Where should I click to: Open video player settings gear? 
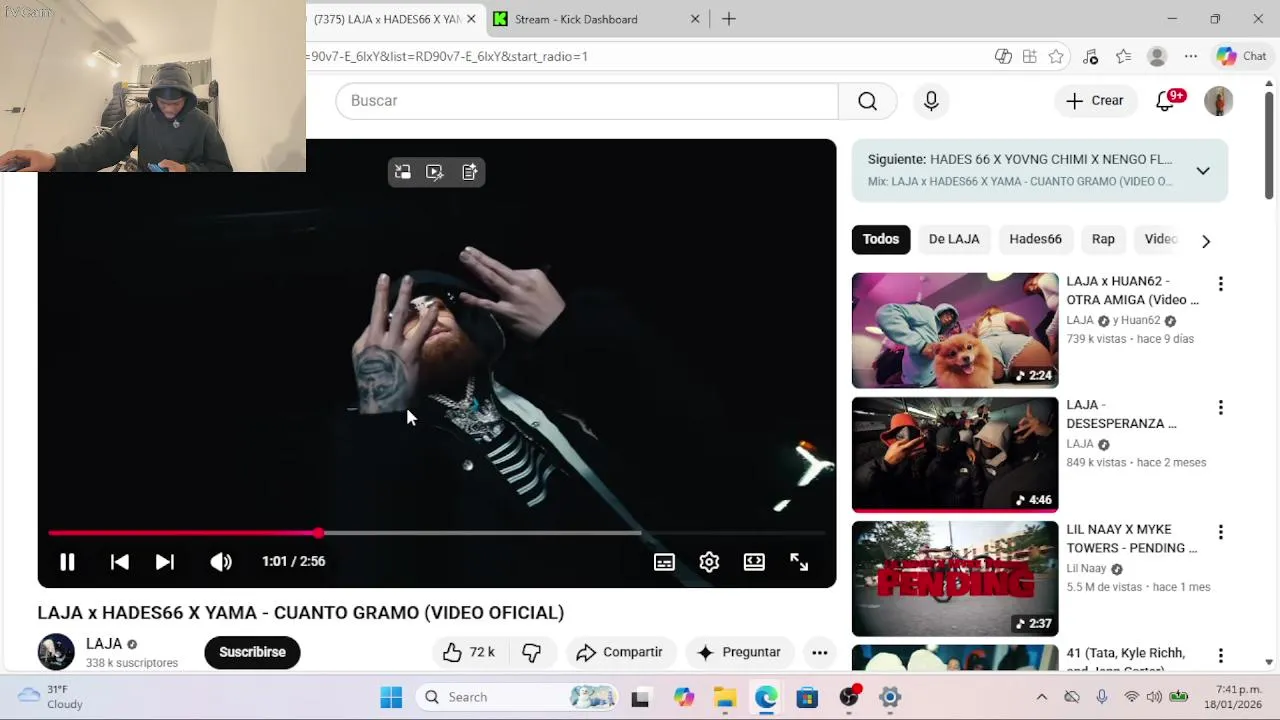(x=709, y=562)
